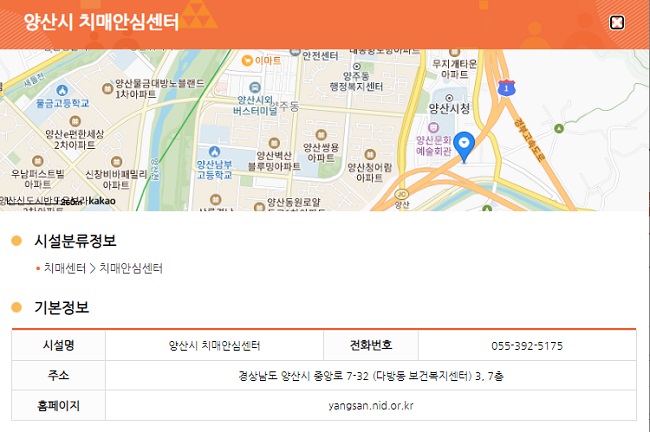
Task: Click the 양산남부고등학교 school icon
Action: click(x=214, y=151)
